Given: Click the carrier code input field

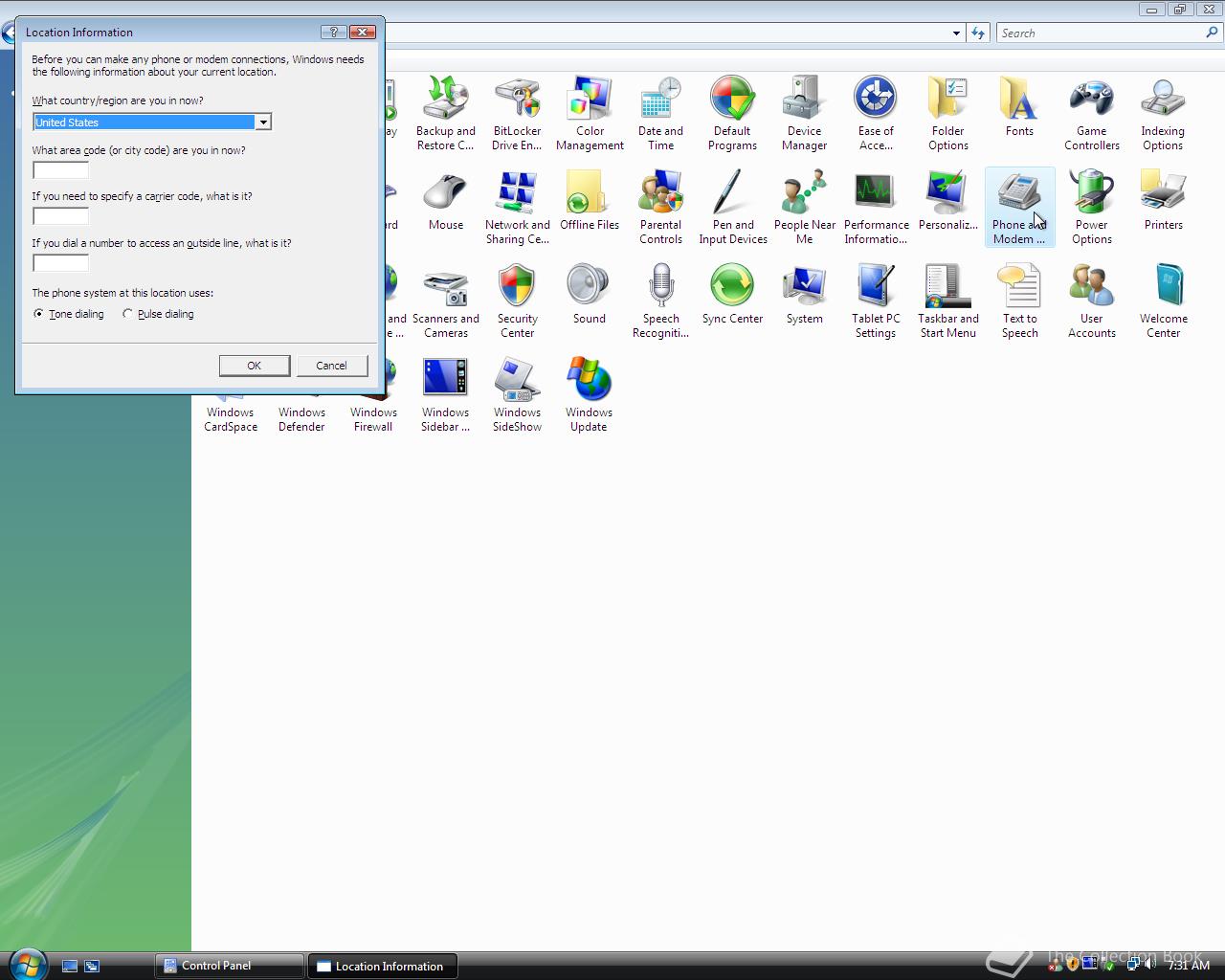Looking at the screenshot, I should pos(60,216).
